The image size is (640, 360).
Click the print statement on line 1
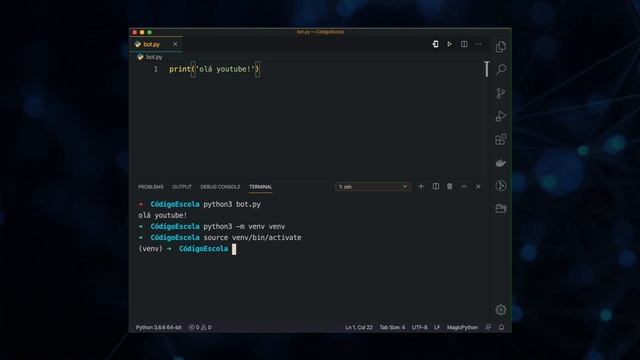coord(214,69)
